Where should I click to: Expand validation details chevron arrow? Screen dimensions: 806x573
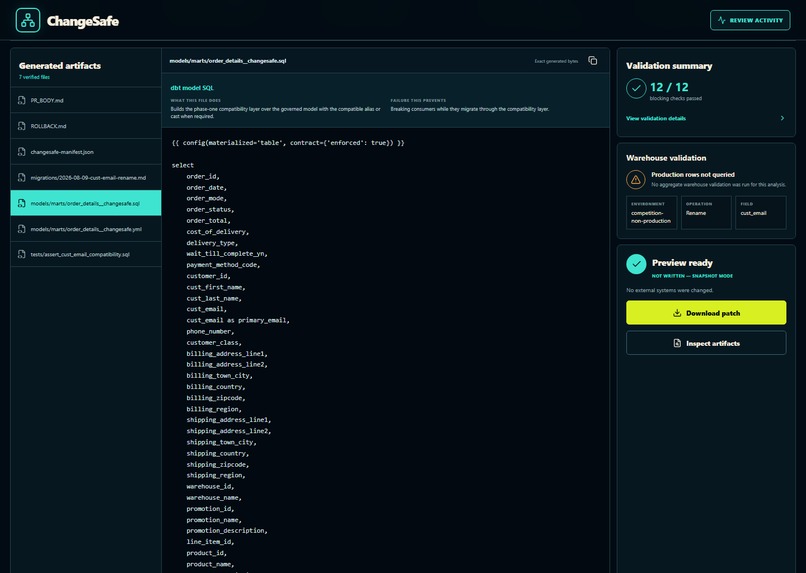click(782, 118)
